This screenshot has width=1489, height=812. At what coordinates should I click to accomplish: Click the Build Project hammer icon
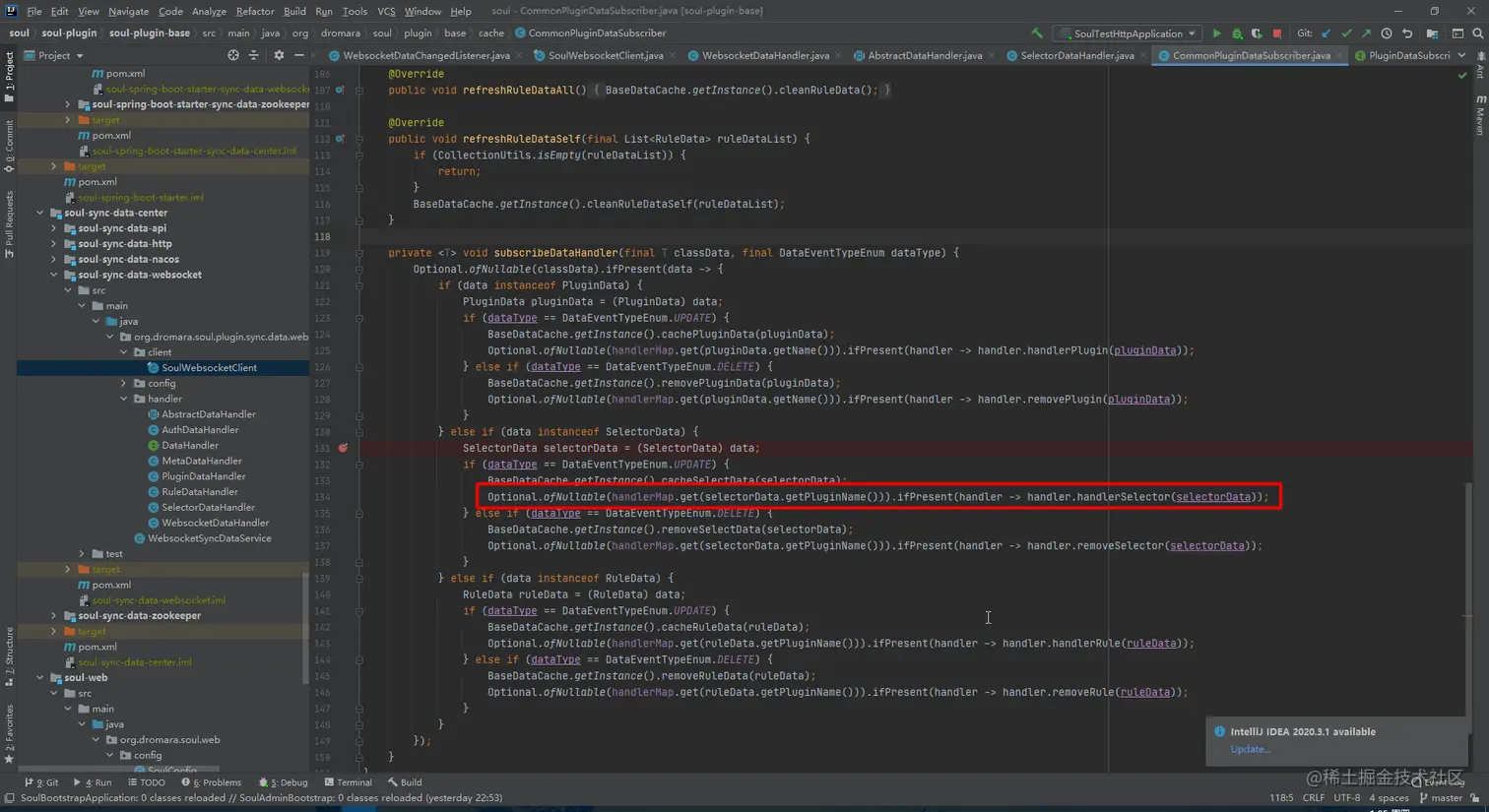point(1037,33)
